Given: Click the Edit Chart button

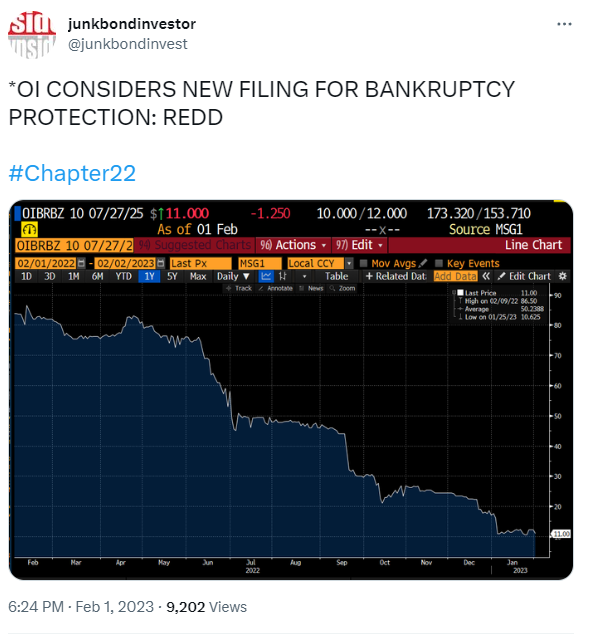Looking at the screenshot, I should [x=524, y=276].
